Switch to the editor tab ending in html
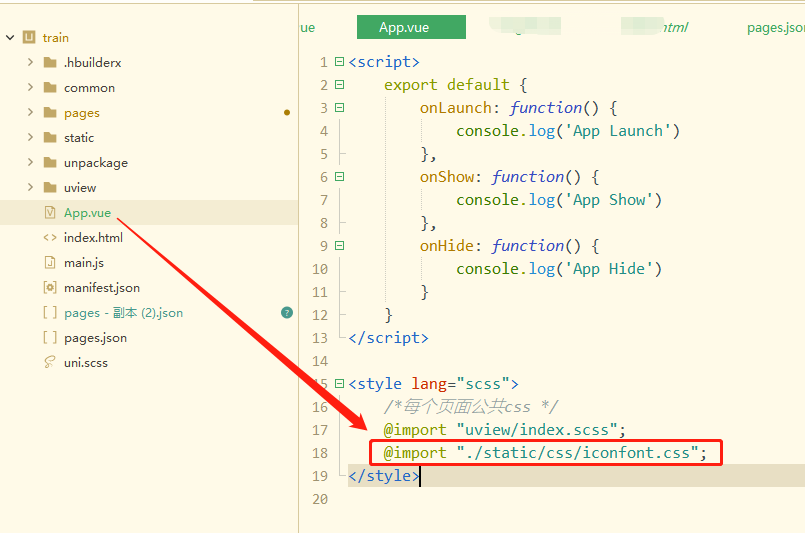This screenshot has width=805, height=533. pyautogui.click(x=656, y=27)
